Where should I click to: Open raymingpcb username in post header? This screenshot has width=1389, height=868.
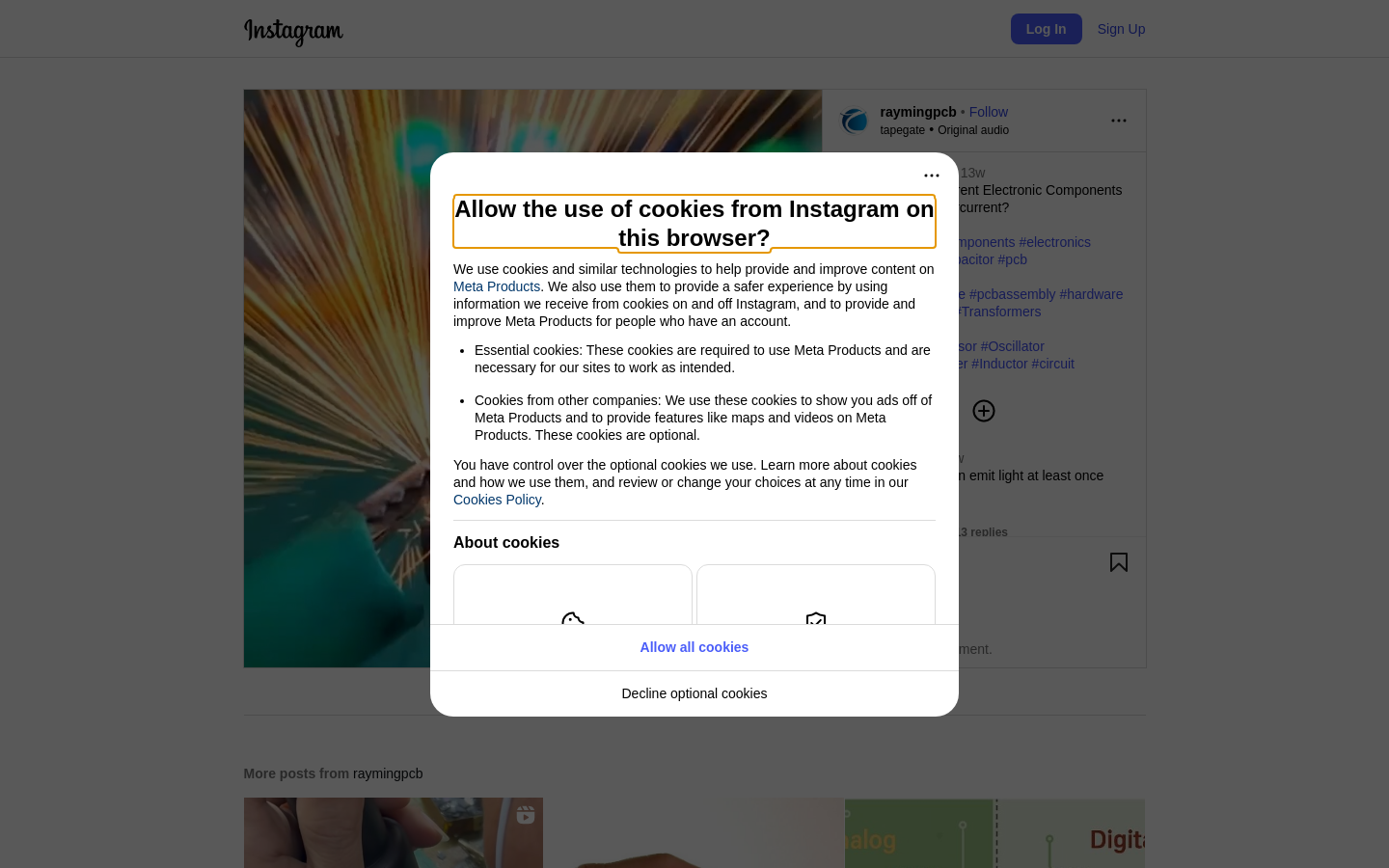click(x=918, y=112)
